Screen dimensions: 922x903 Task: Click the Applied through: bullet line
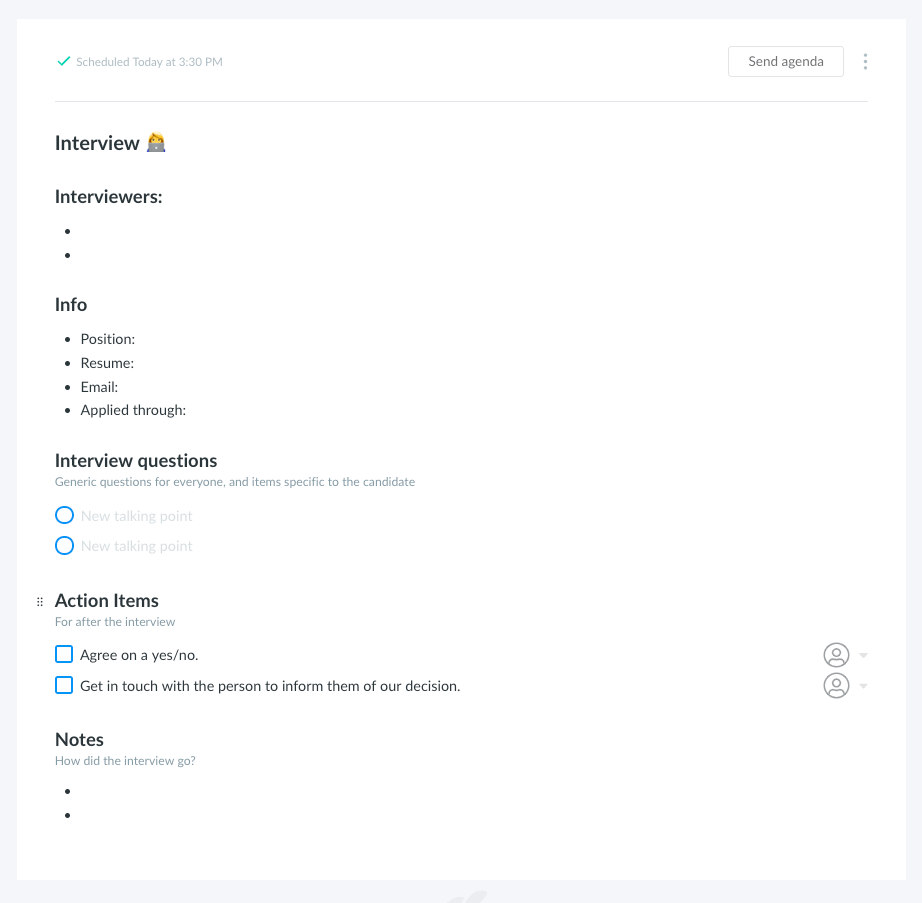(x=133, y=410)
